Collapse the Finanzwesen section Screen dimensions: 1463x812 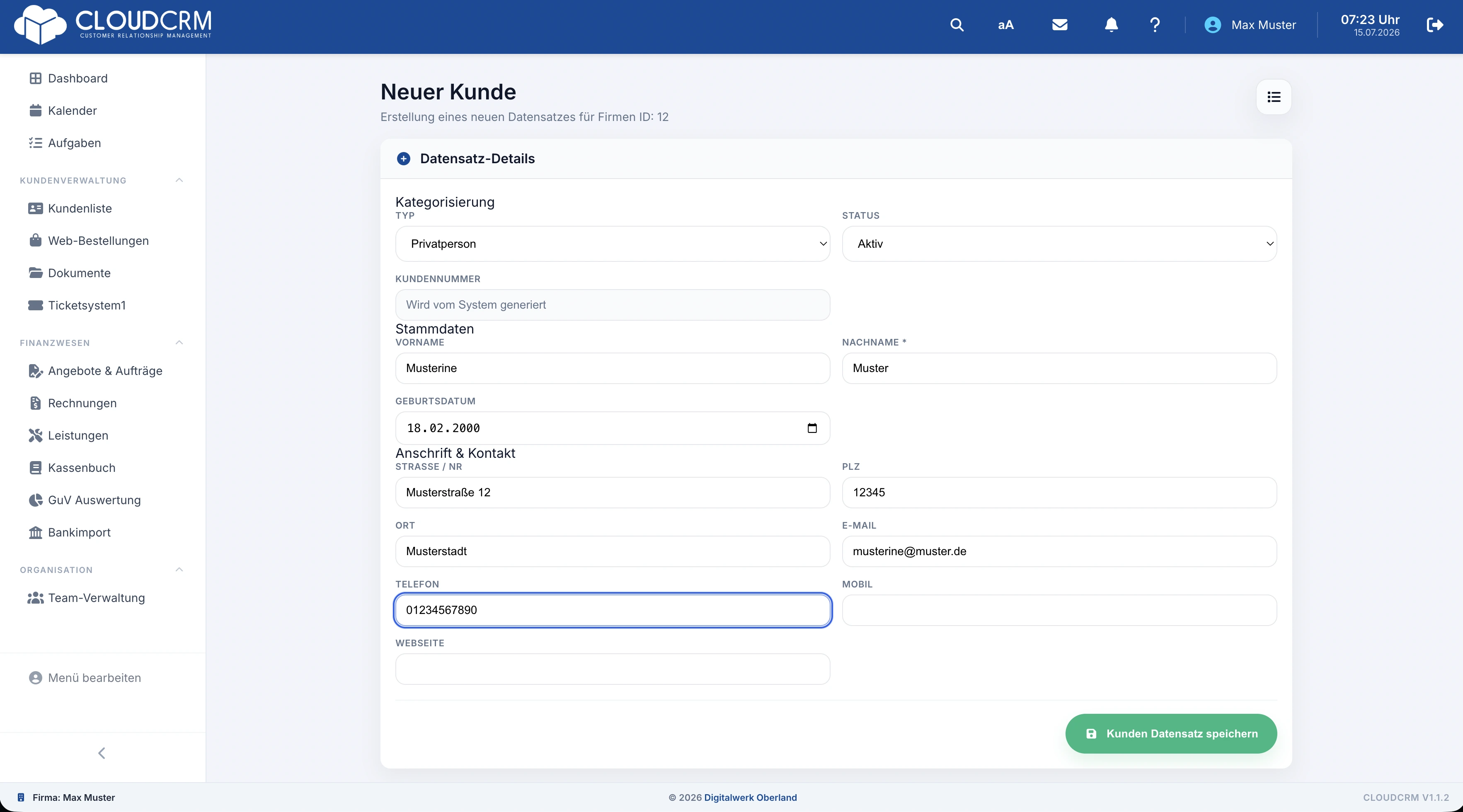coord(179,342)
